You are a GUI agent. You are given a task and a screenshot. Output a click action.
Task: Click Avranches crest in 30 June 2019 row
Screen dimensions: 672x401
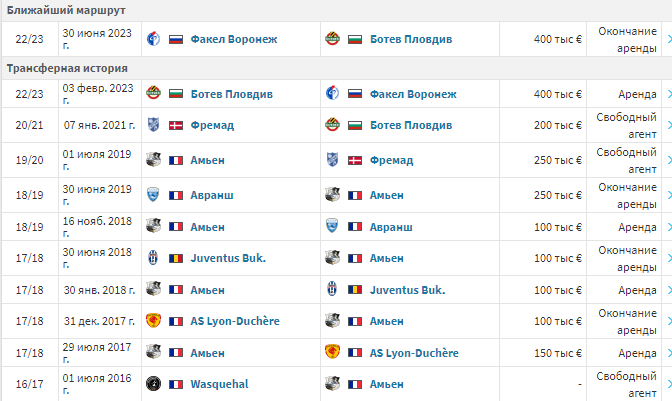pos(153,194)
